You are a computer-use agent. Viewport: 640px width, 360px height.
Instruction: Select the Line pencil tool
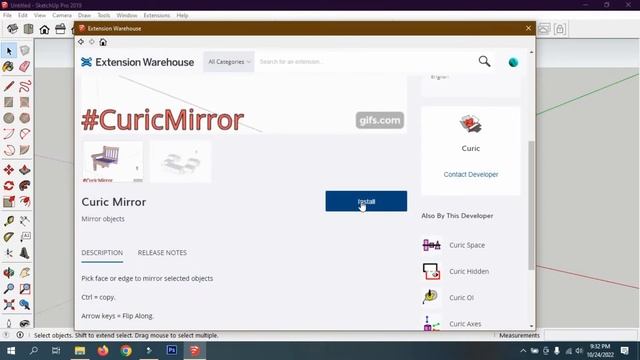(9, 86)
